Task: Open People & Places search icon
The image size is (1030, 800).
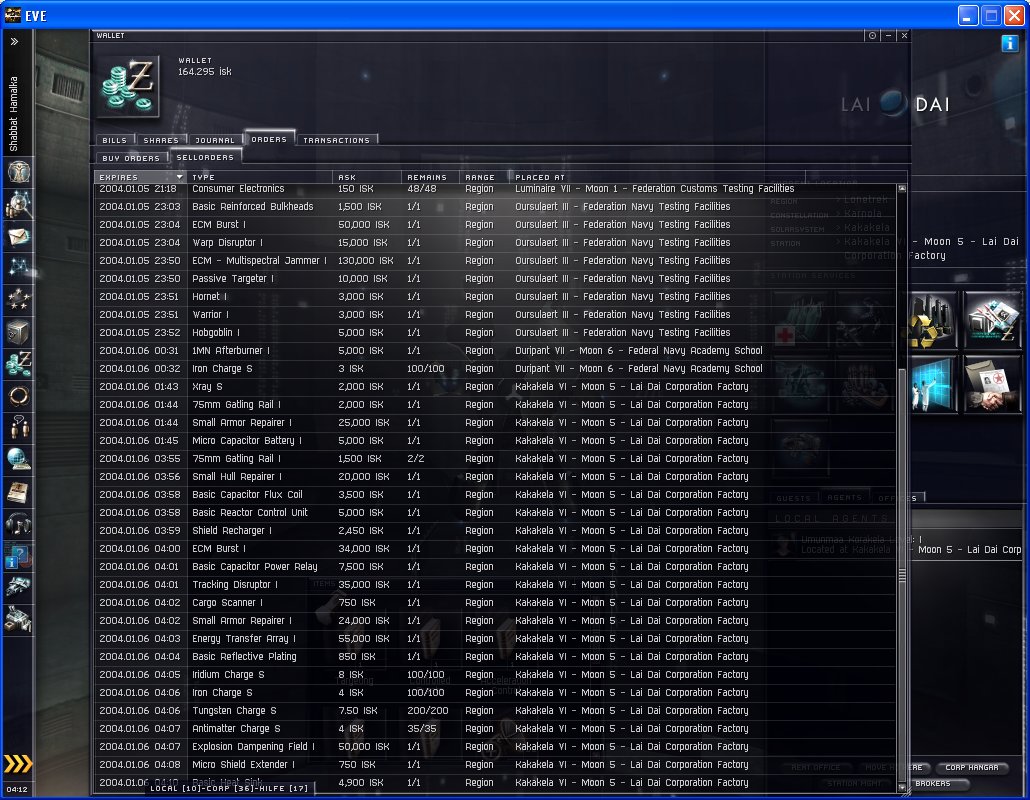Action: [18, 204]
